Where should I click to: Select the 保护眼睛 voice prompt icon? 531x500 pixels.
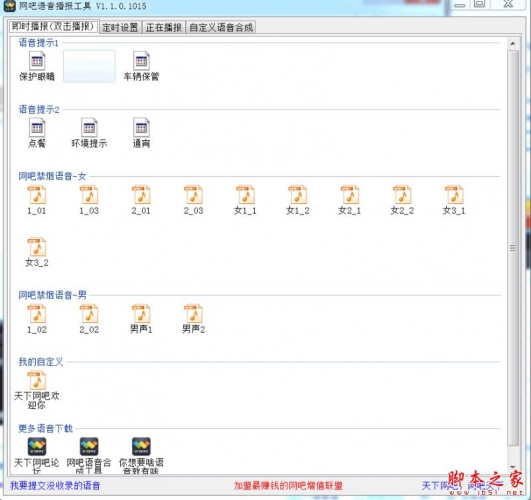point(37,66)
